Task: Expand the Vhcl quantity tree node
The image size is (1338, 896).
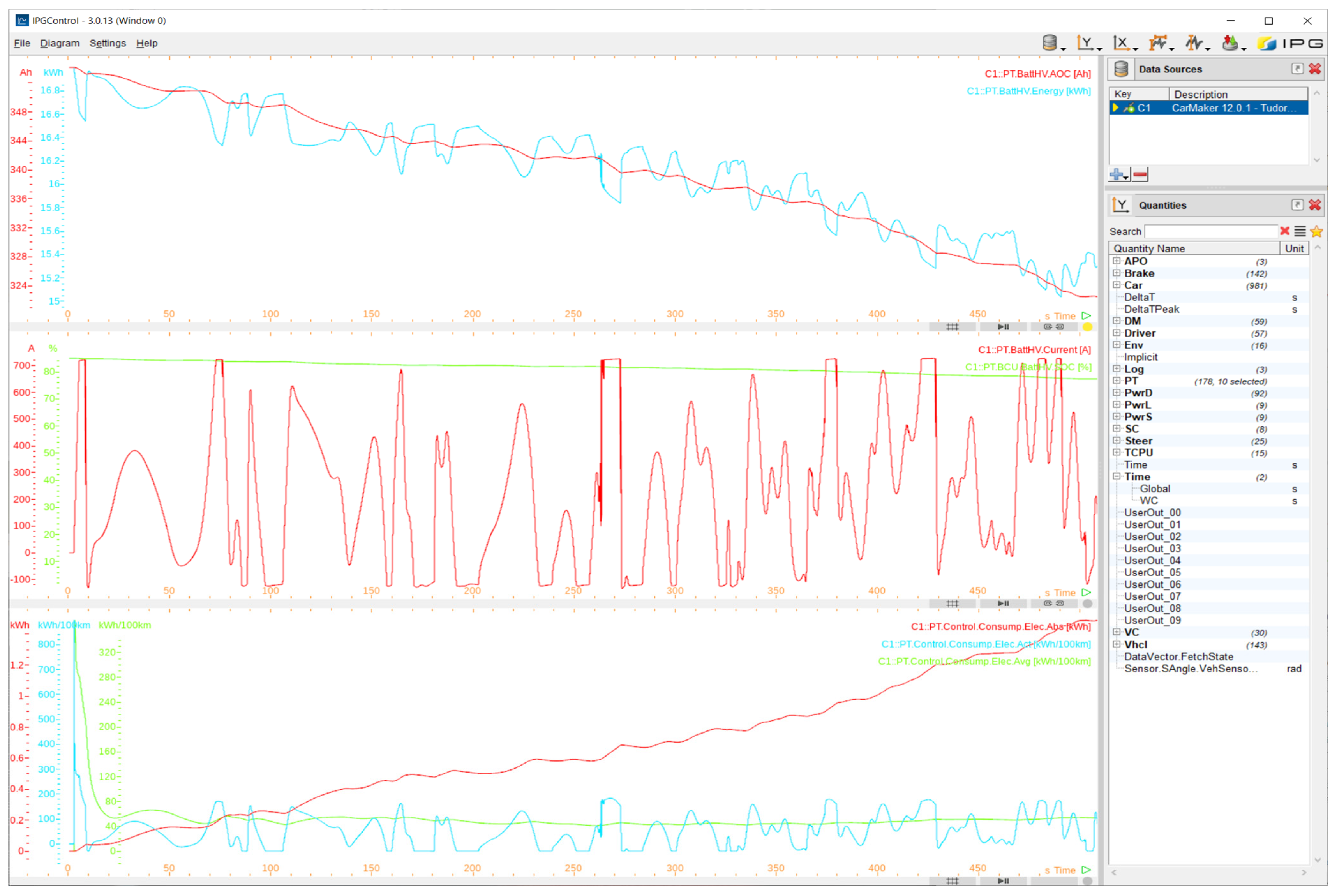Action: click(1116, 645)
